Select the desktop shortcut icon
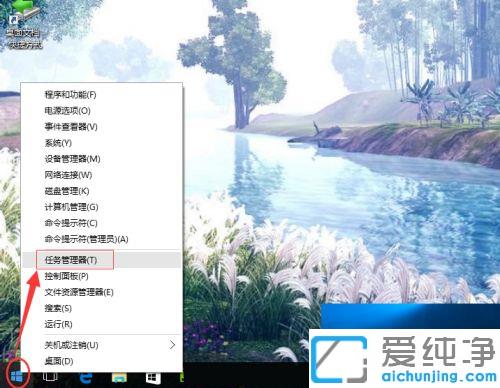 click(x=24, y=25)
